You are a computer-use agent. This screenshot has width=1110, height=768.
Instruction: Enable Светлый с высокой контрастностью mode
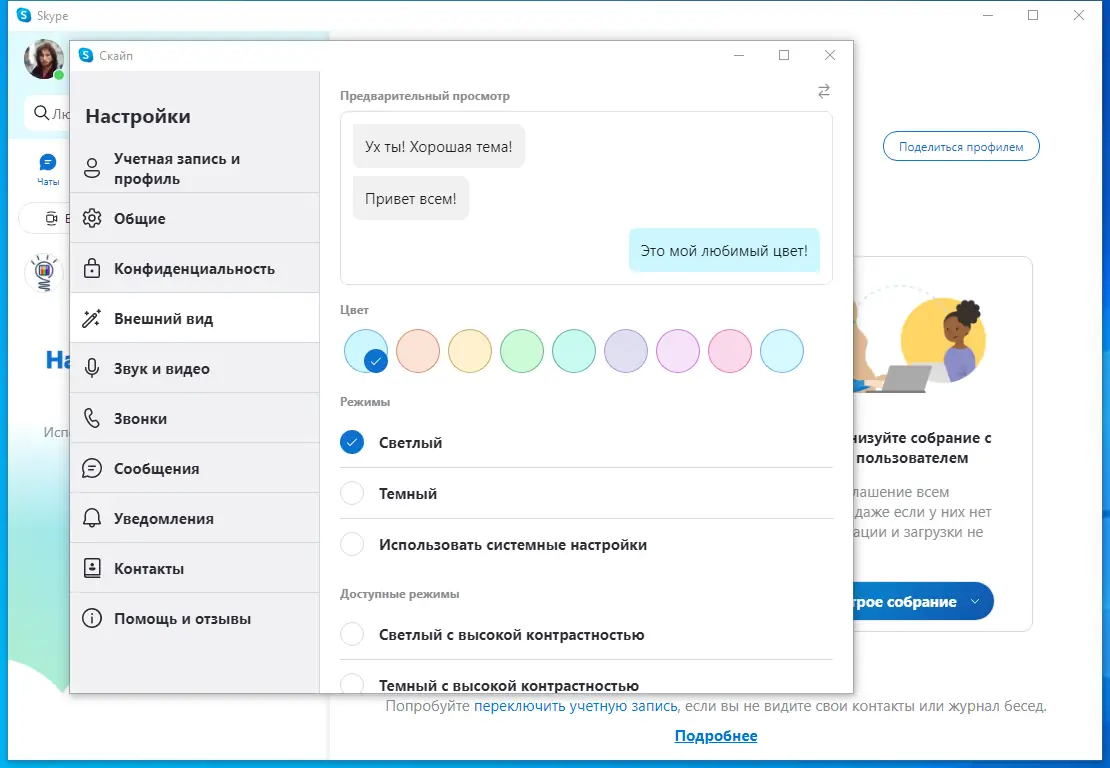click(352, 634)
